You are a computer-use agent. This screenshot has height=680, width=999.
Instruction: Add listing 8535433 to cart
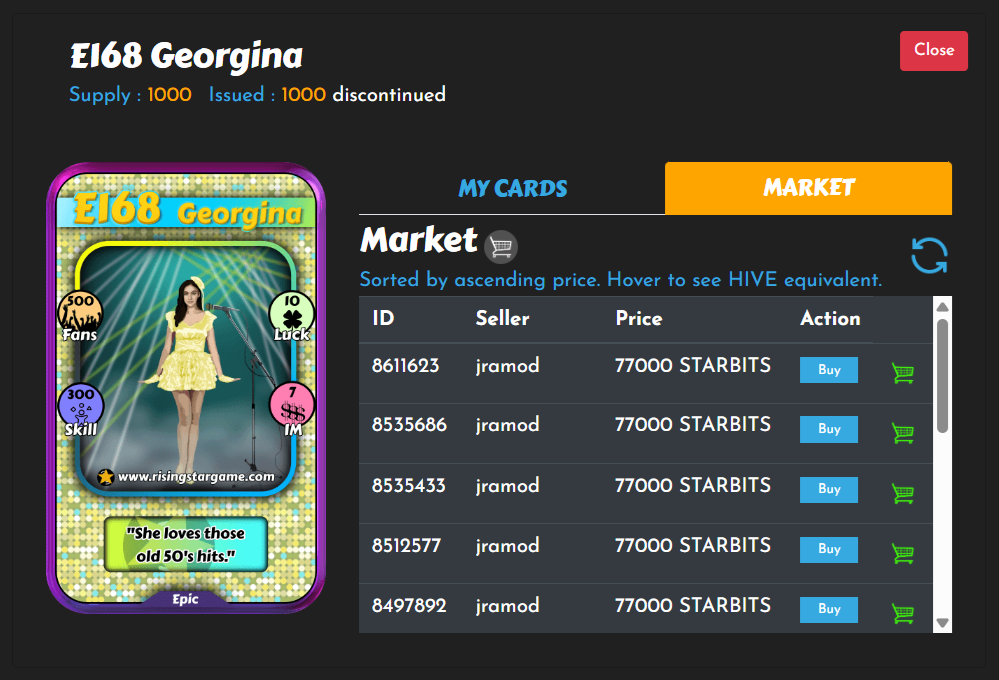pos(903,493)
